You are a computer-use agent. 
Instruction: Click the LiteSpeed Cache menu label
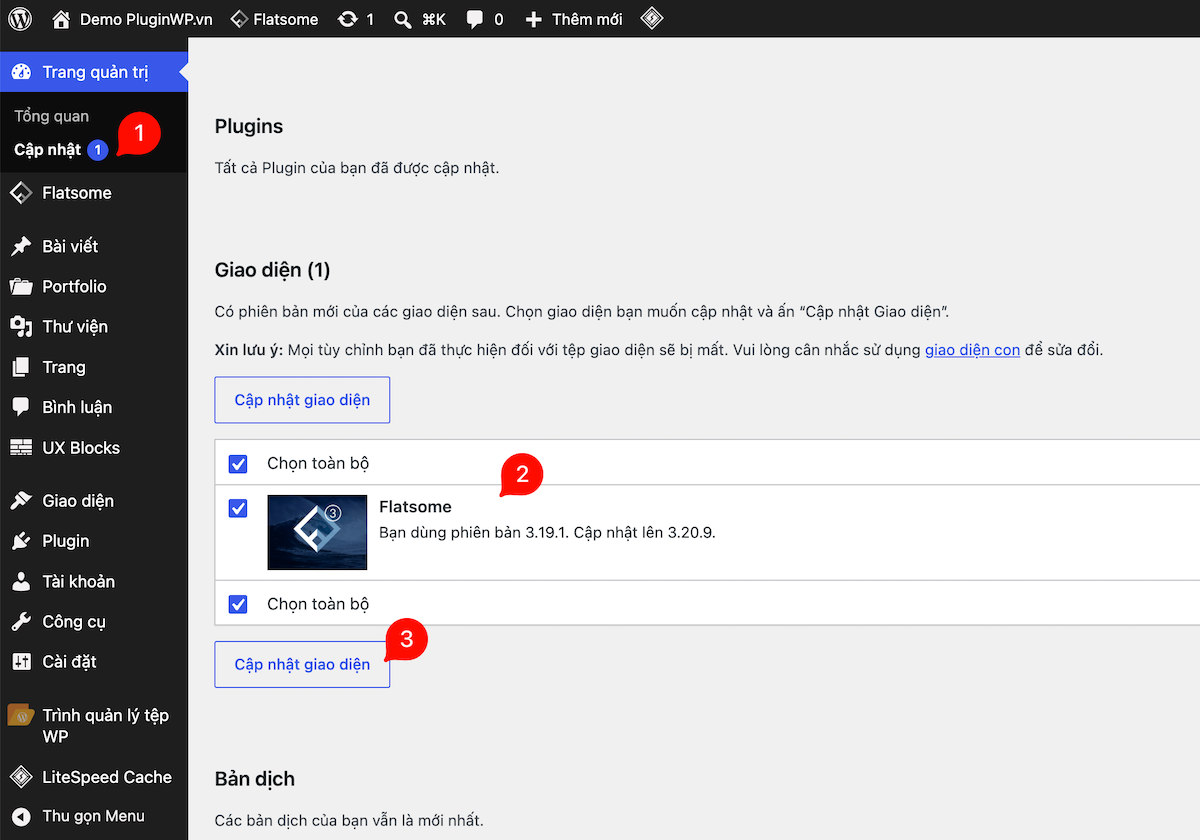point(107,777)
